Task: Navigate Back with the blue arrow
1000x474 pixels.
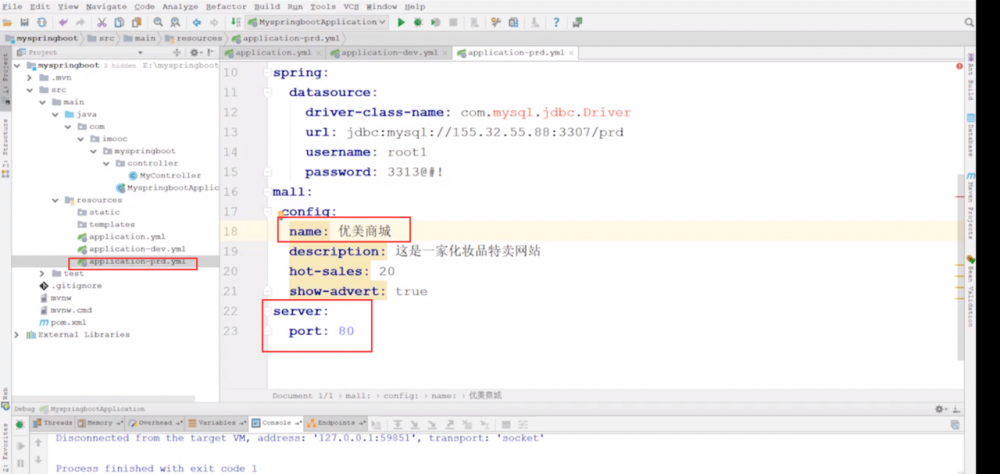Action: (x=196, y=22)
